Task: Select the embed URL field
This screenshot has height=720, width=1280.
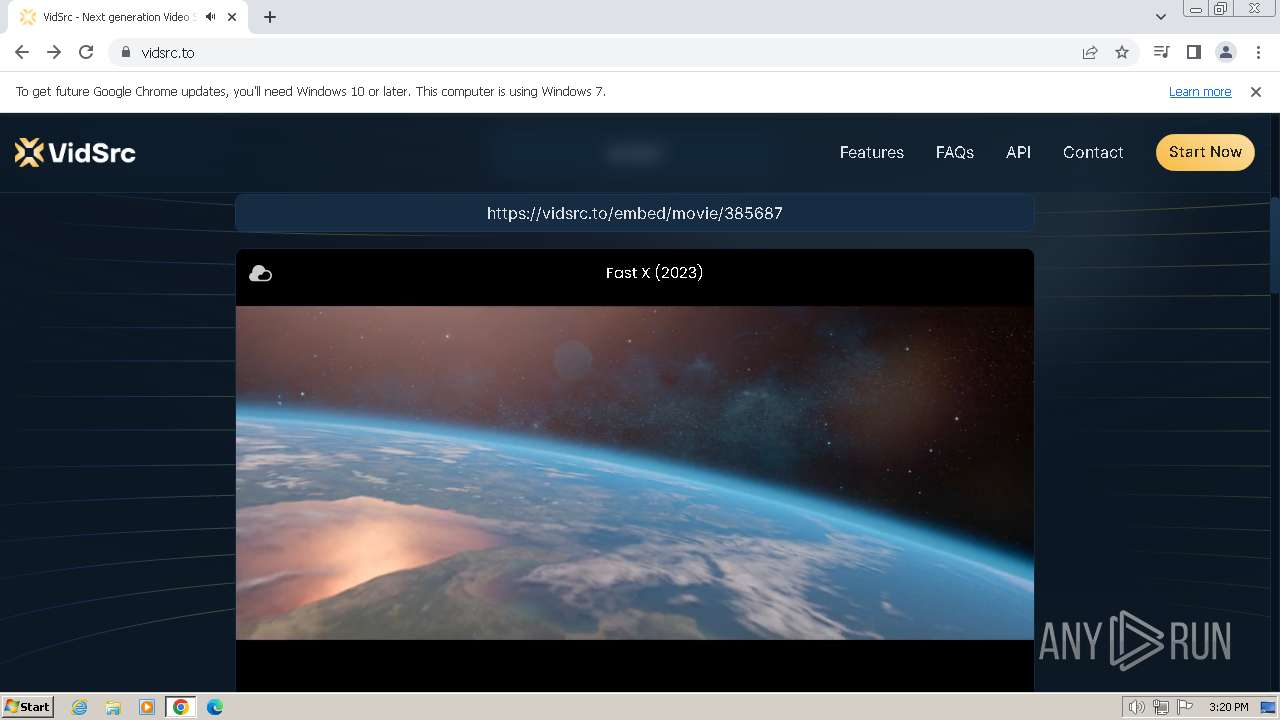Action: 634,213
